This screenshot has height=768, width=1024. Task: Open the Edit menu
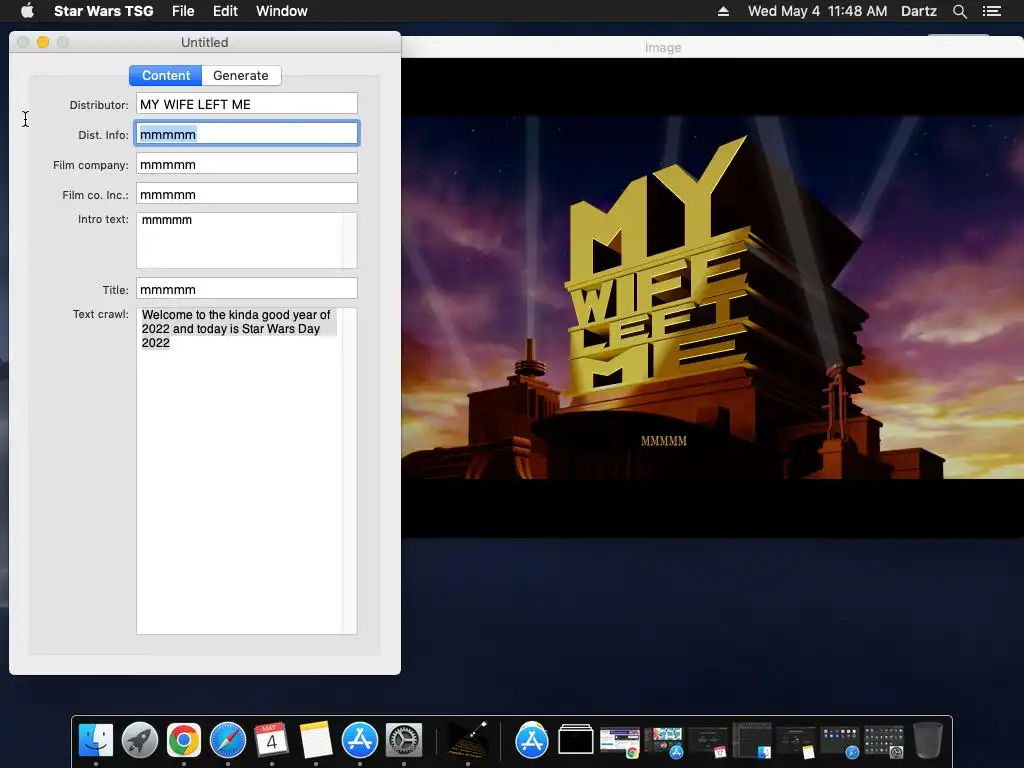coord(225,11)
